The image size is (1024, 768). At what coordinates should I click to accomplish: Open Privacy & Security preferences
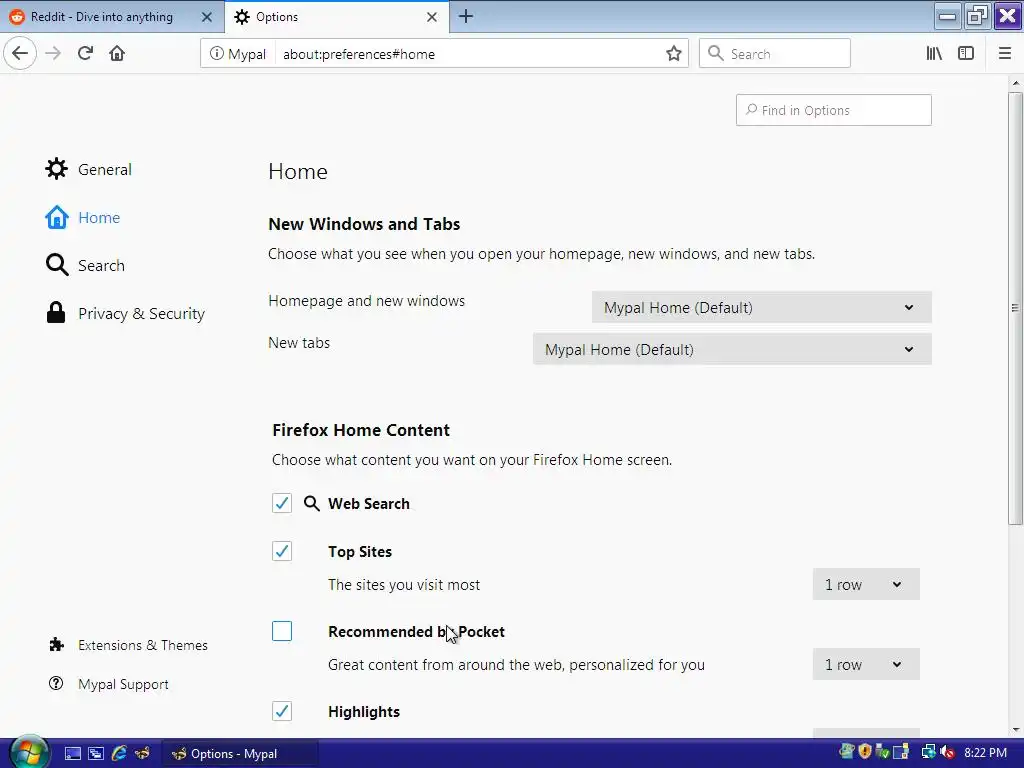[x=125, y=313]
